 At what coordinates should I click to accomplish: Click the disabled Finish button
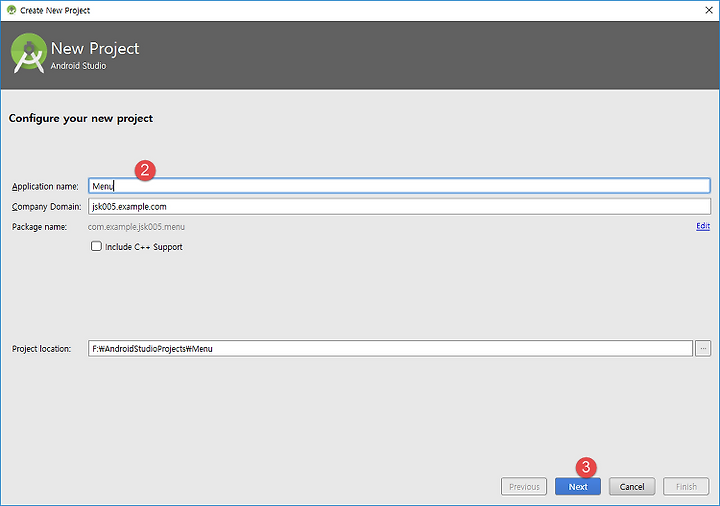coord(686,487)
